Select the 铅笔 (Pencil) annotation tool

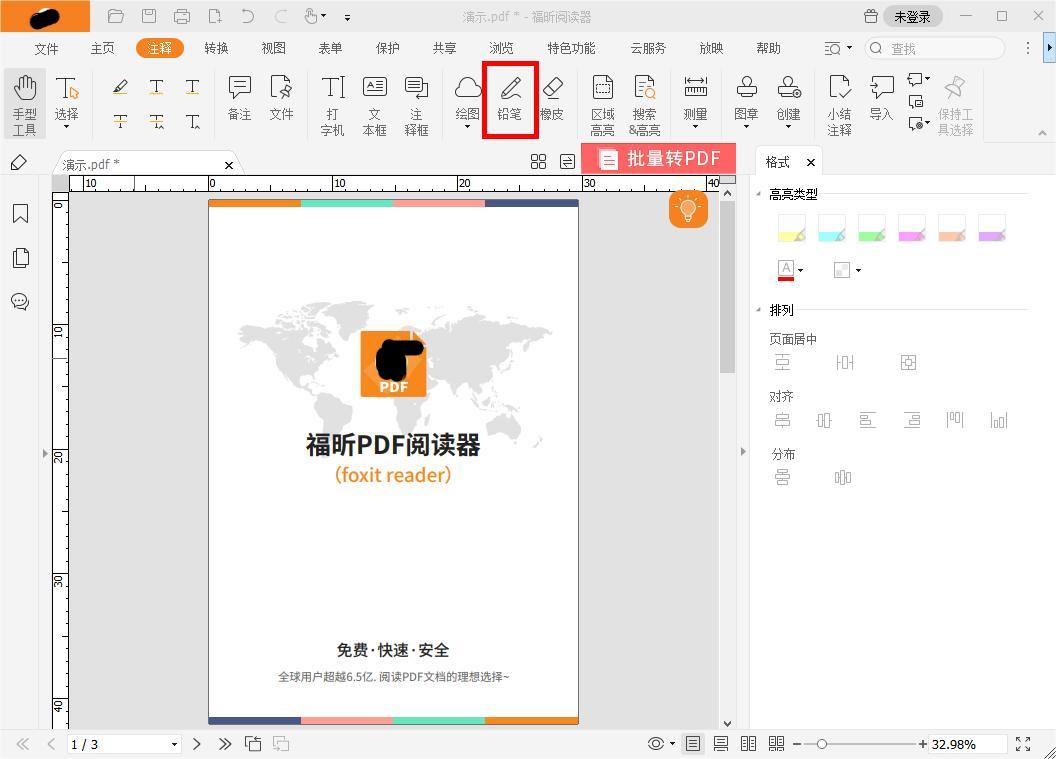click(510, 99)
